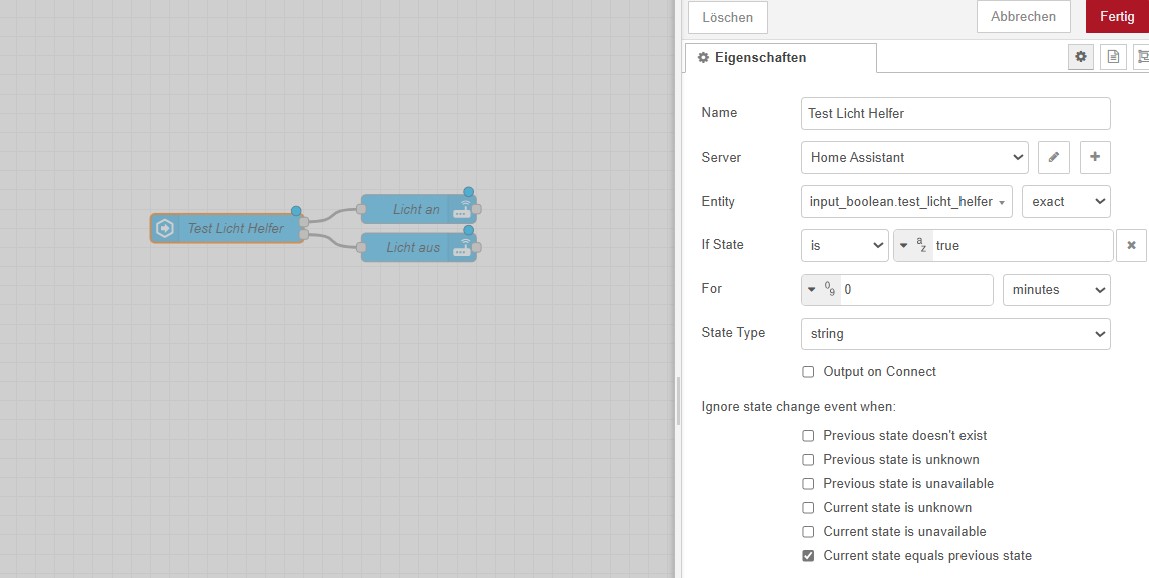Open the Server dropdown showing Home Assistant
Viewport: 1149px width, 578px height.
(x=914, y=157)
